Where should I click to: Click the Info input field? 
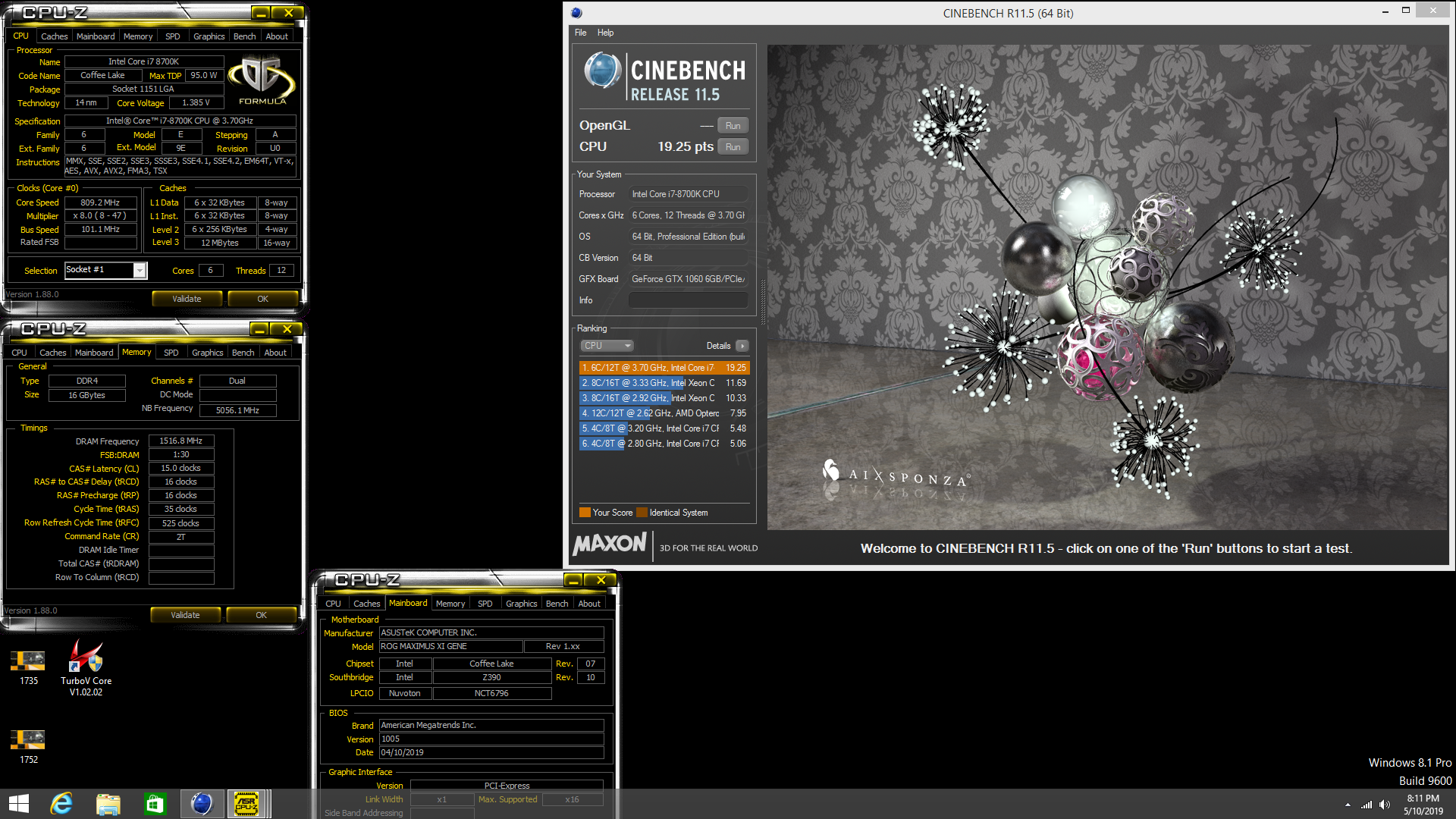point(688,300)
